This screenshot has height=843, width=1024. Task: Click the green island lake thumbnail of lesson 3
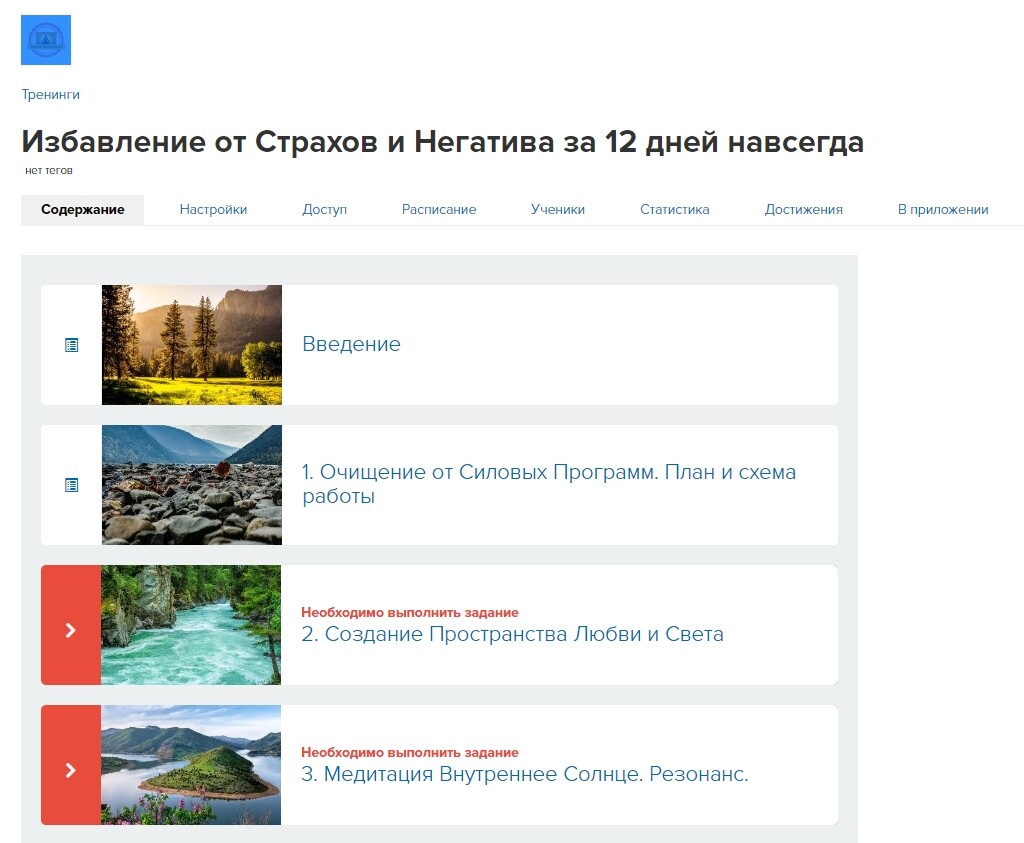(191, 765)
